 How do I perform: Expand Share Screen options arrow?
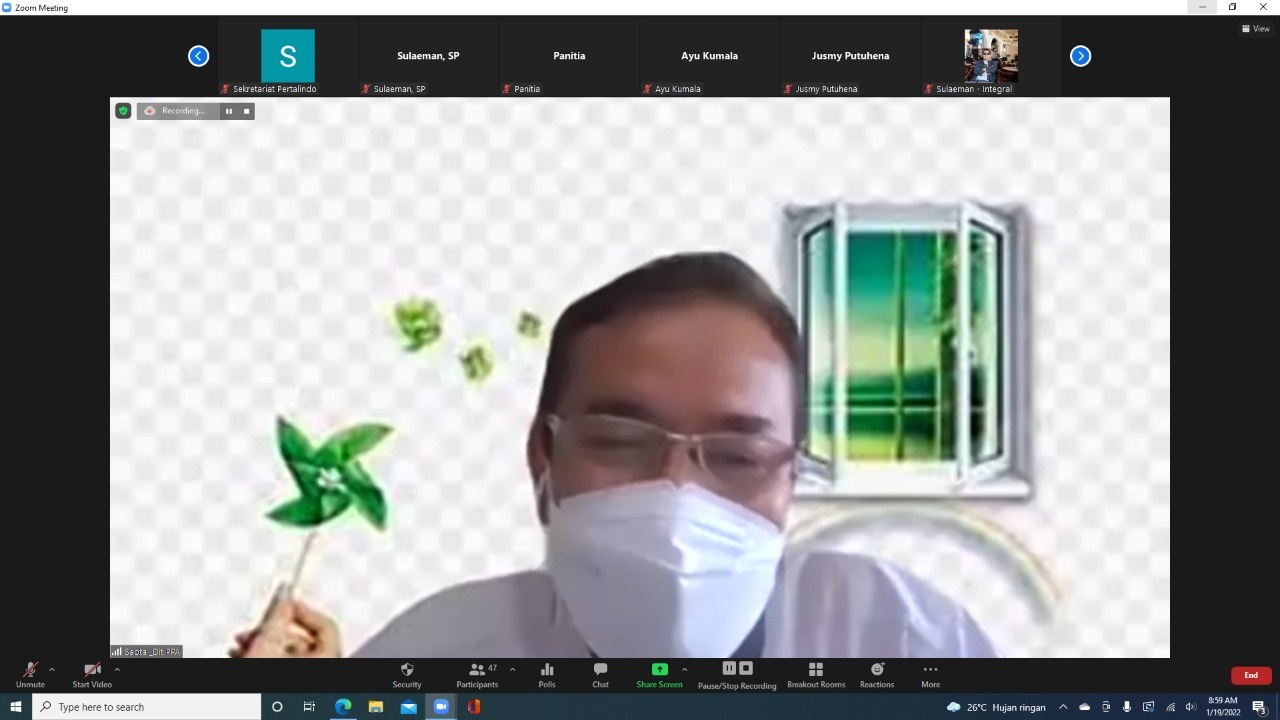click(x=684, y=669)
